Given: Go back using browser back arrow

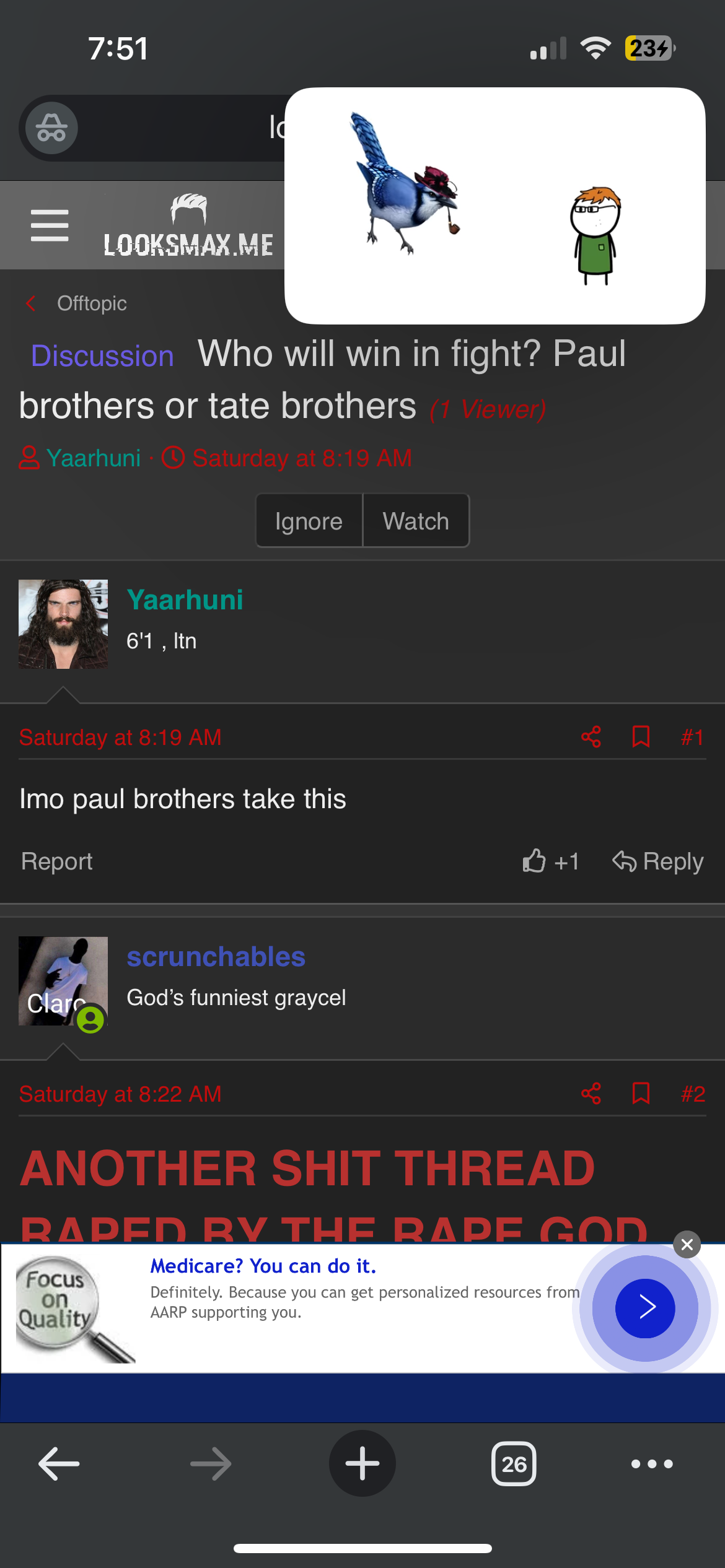Looking at the screenshot, I should point(59,1464).
